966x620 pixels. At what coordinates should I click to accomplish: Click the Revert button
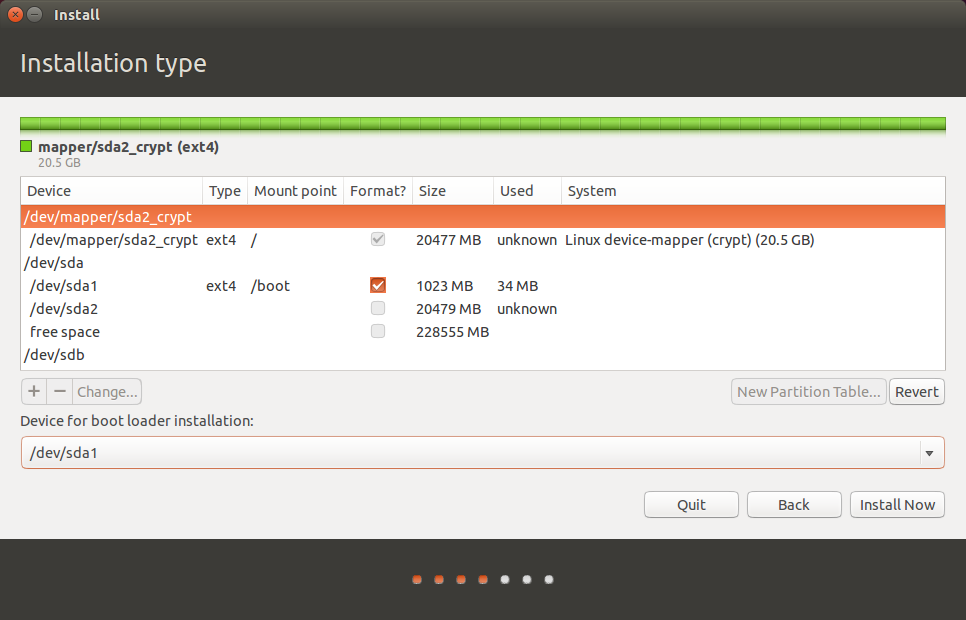[x=916, y=392]
